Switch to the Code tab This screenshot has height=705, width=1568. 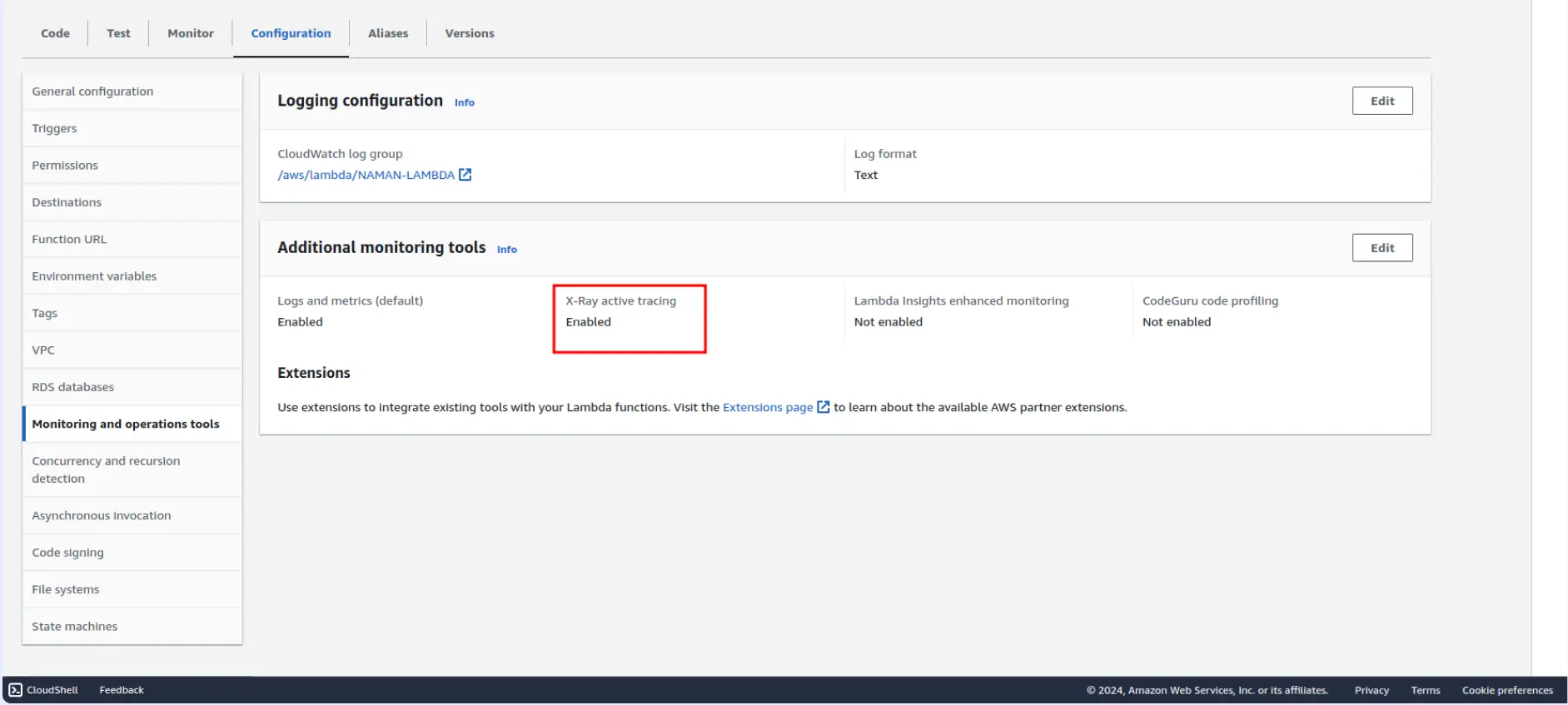click(x=55, y=33)
